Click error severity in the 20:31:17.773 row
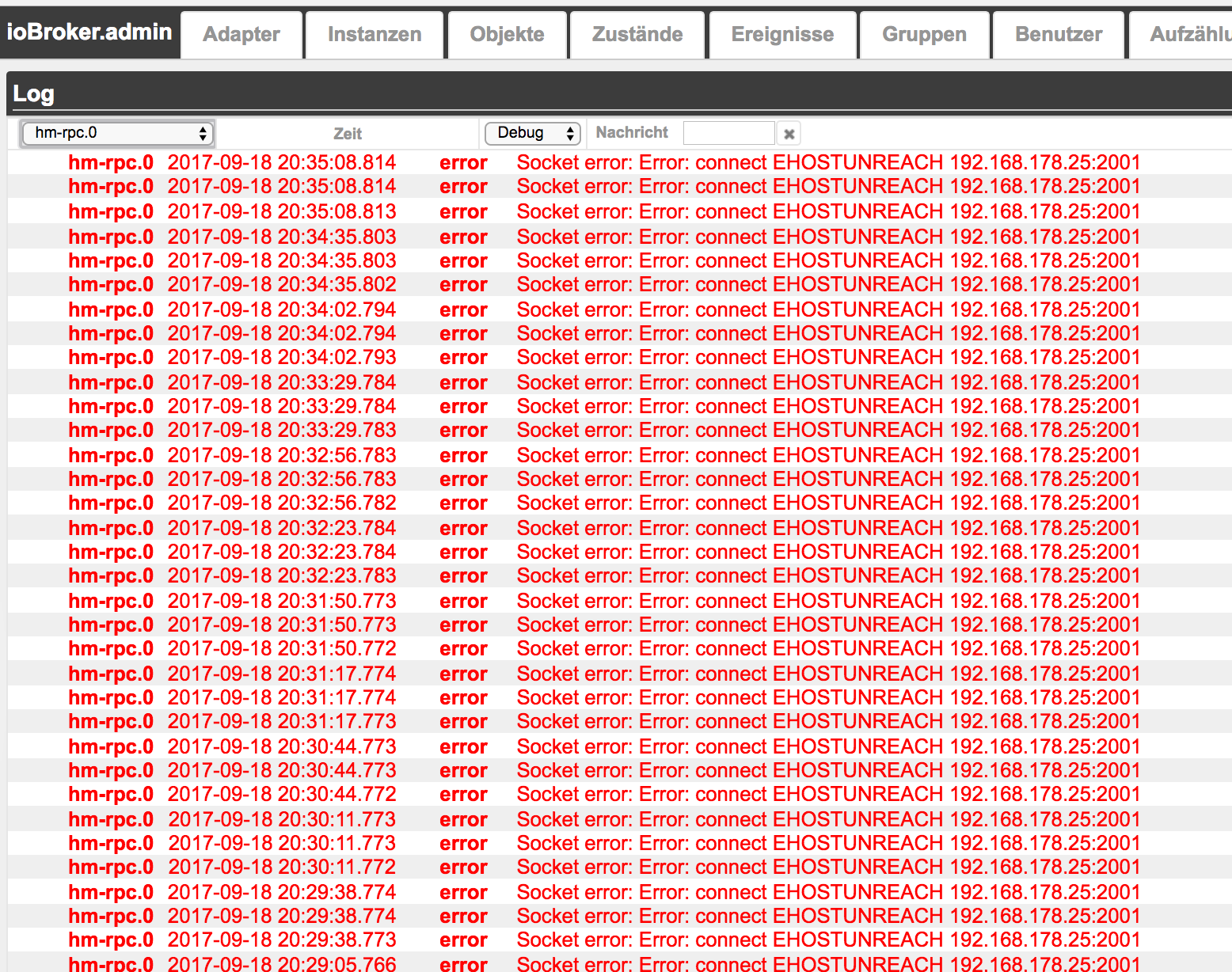Viewport: 1232px width, 972px height. (x=463, y=722)
